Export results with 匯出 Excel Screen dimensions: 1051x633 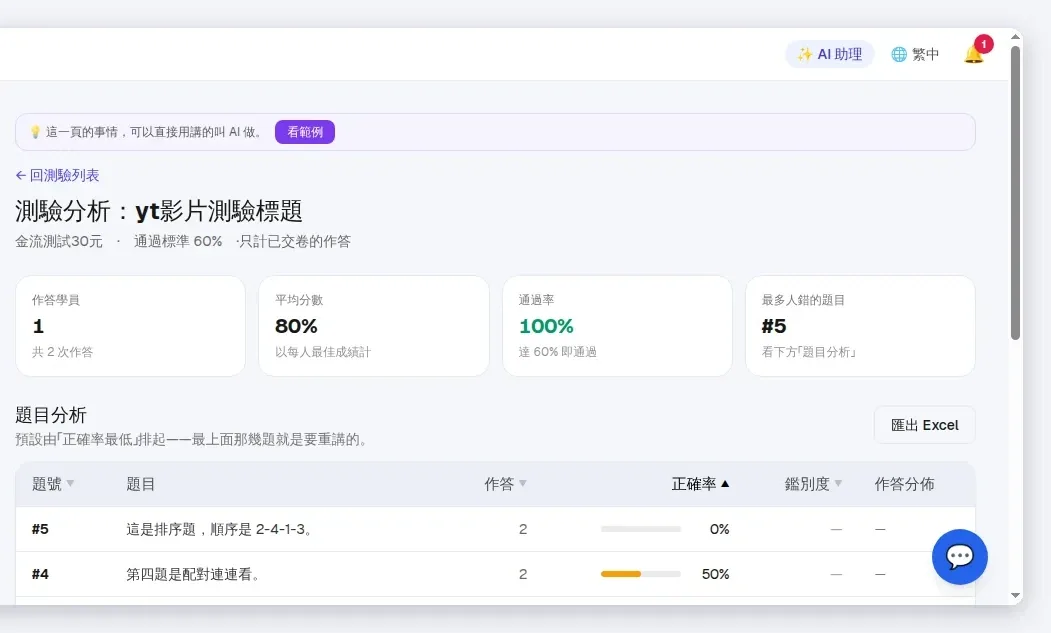(x=924, y=425)
